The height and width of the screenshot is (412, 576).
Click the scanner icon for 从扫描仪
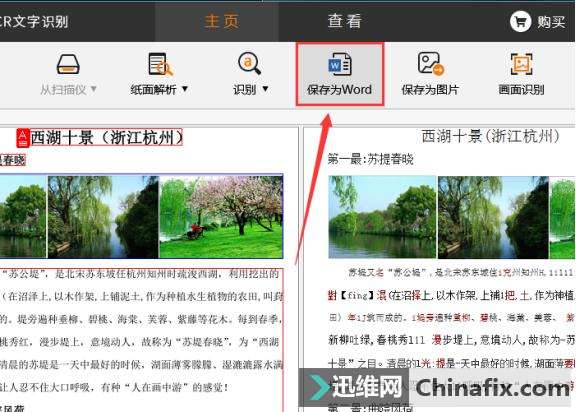(68, 65)
